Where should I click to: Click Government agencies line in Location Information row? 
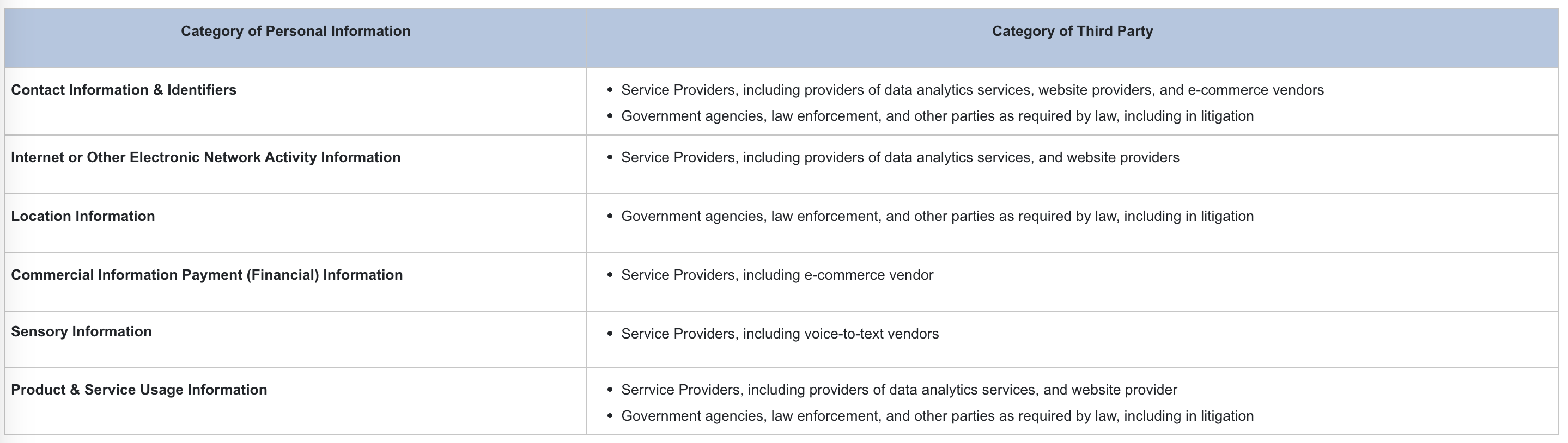[937, 217]
